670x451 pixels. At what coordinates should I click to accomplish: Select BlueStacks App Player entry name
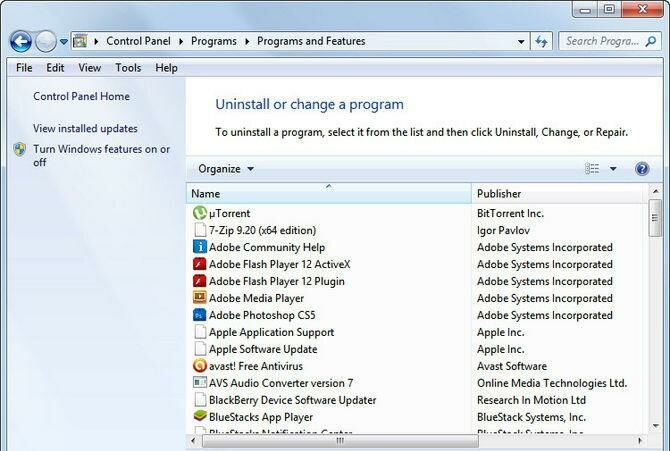coord(261,417)
